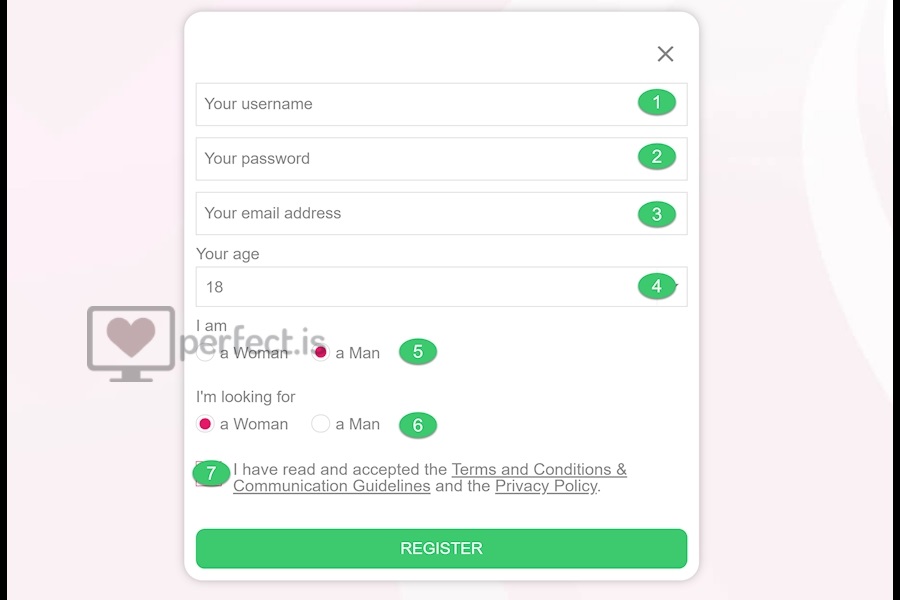Click the green REGISTER button

tap(441, 548)
